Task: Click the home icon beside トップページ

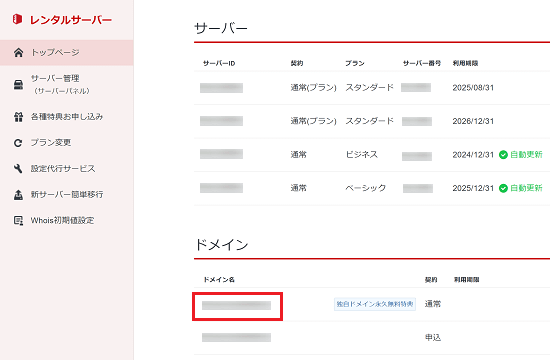Action: [18, 53]
